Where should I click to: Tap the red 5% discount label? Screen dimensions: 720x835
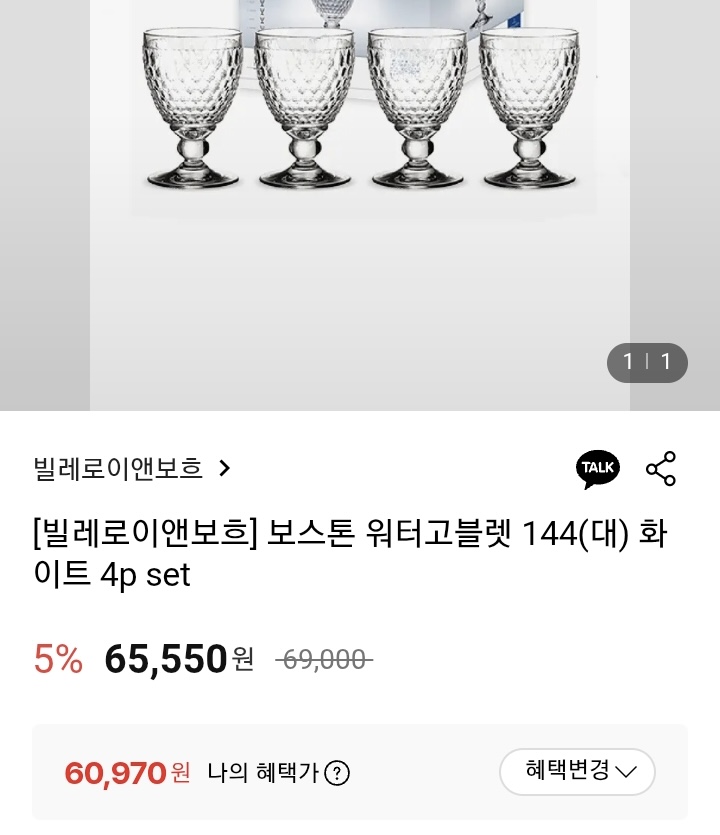click(58, 659)
